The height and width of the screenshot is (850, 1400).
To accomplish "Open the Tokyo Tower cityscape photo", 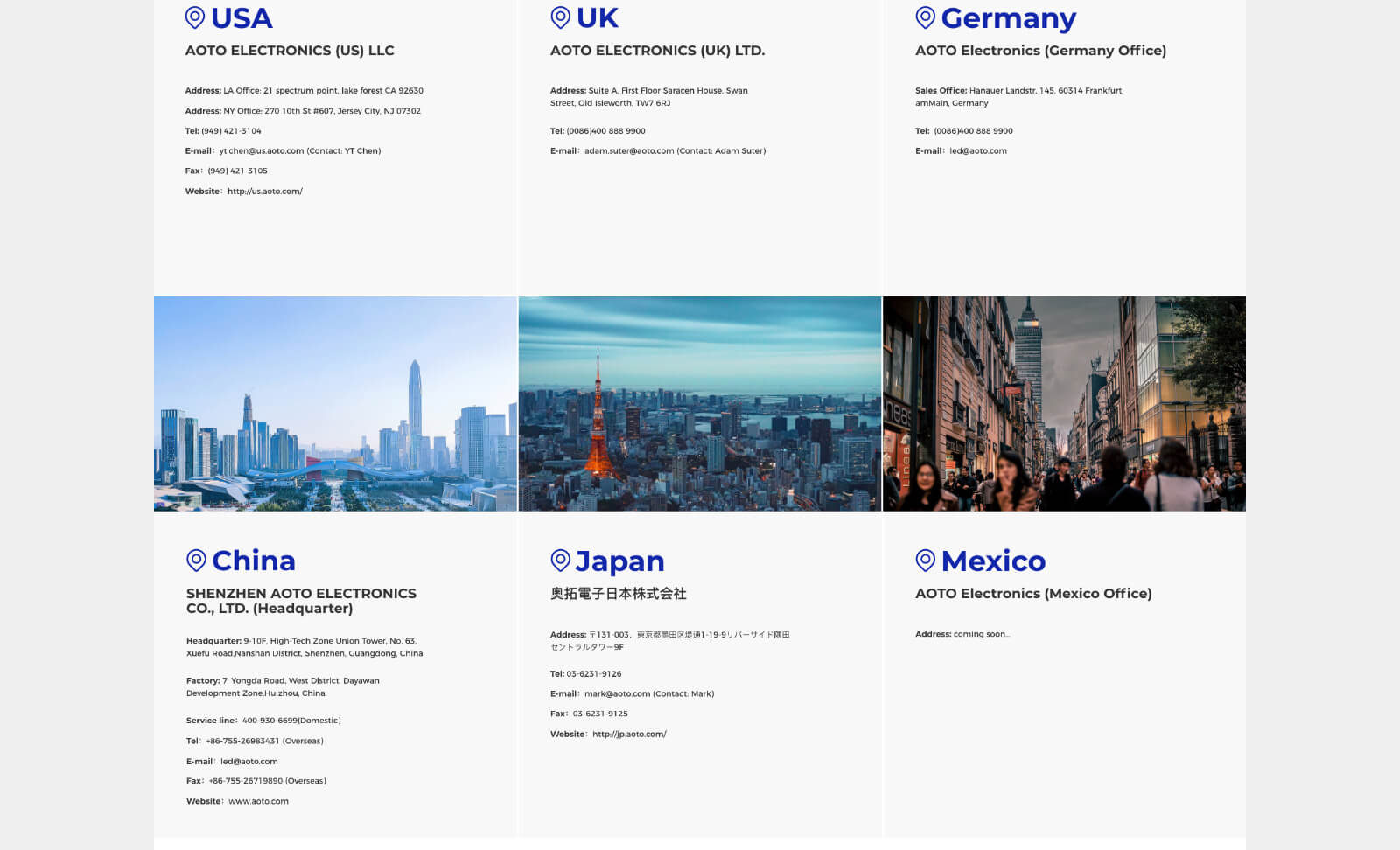I will click(699, 404).
